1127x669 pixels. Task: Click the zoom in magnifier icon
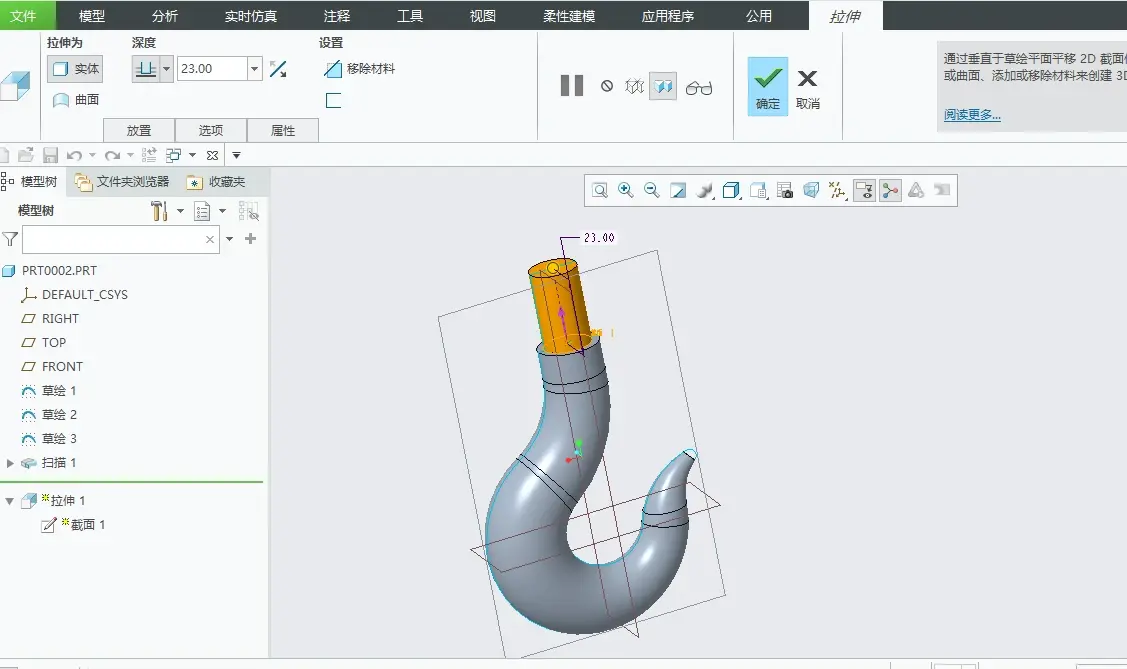pyautogui.click(x=625, y=190)
